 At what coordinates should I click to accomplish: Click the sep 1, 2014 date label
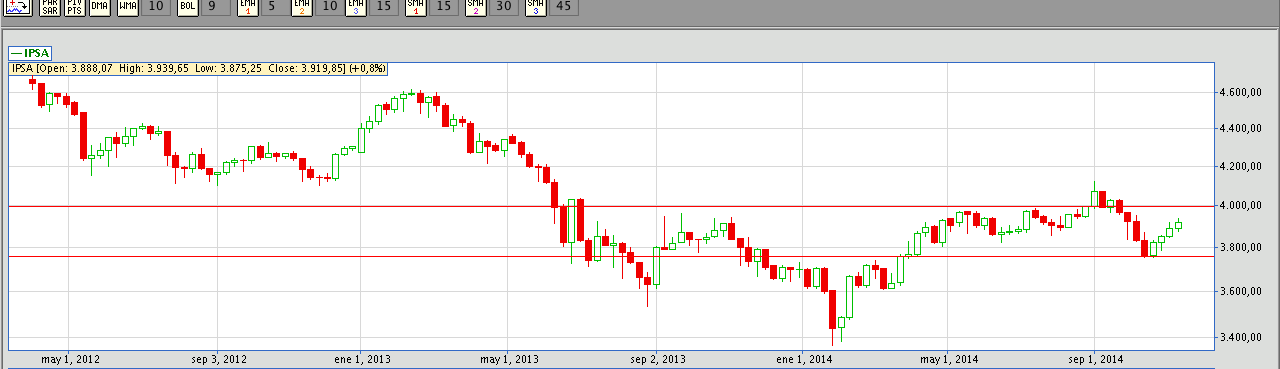point(1095,359)
